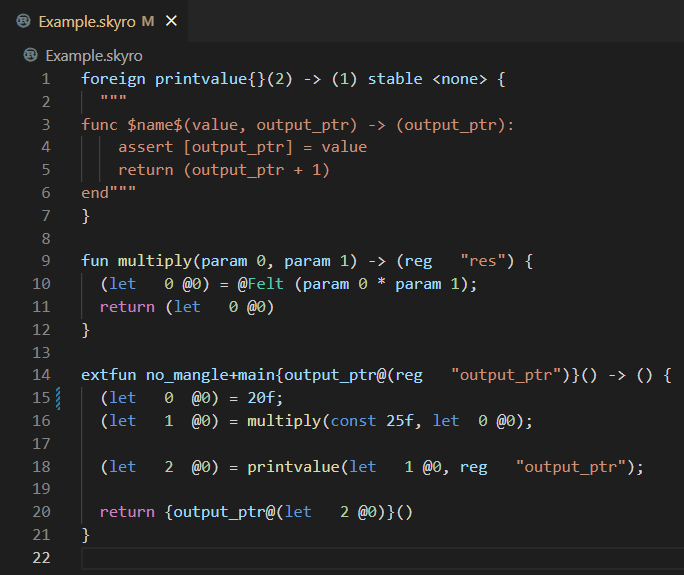Click the 'multiply' call on line 16

pos(284,421)
